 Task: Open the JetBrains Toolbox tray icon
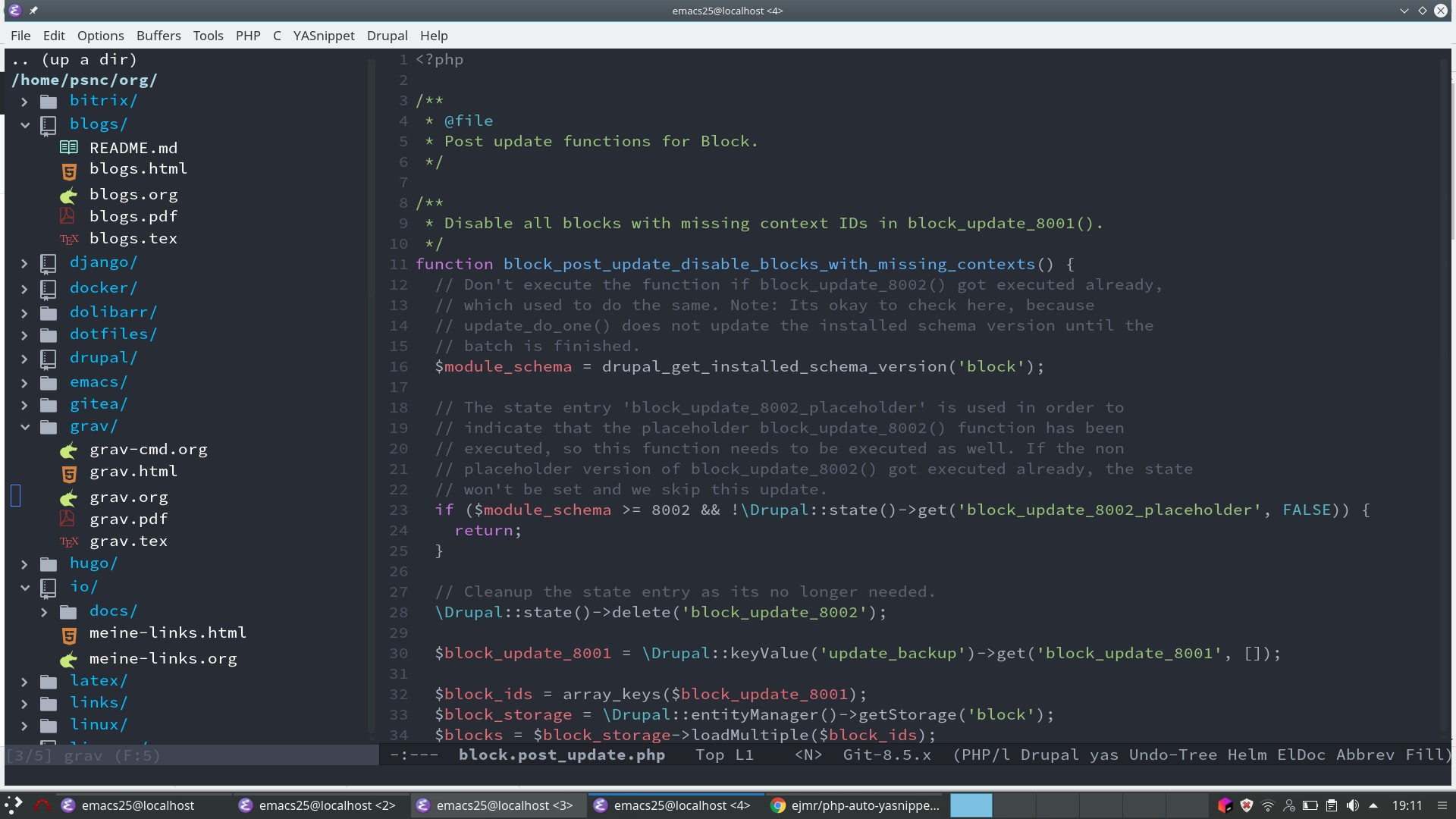point(1224,805)
